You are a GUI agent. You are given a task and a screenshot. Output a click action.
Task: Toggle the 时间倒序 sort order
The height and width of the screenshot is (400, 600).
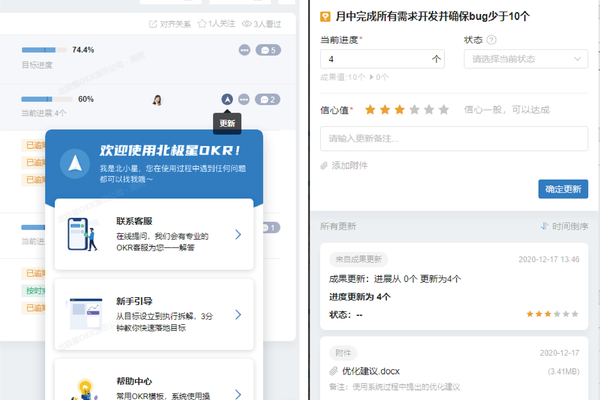point(564,226)
